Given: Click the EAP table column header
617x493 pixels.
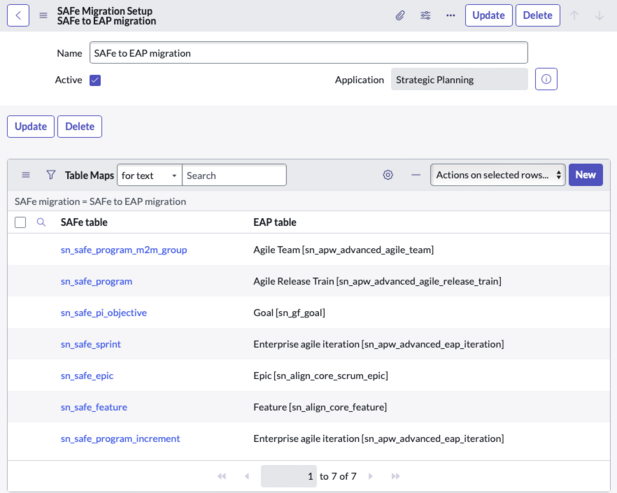Looking at the screenshot, I should click(x=275, y=222).
